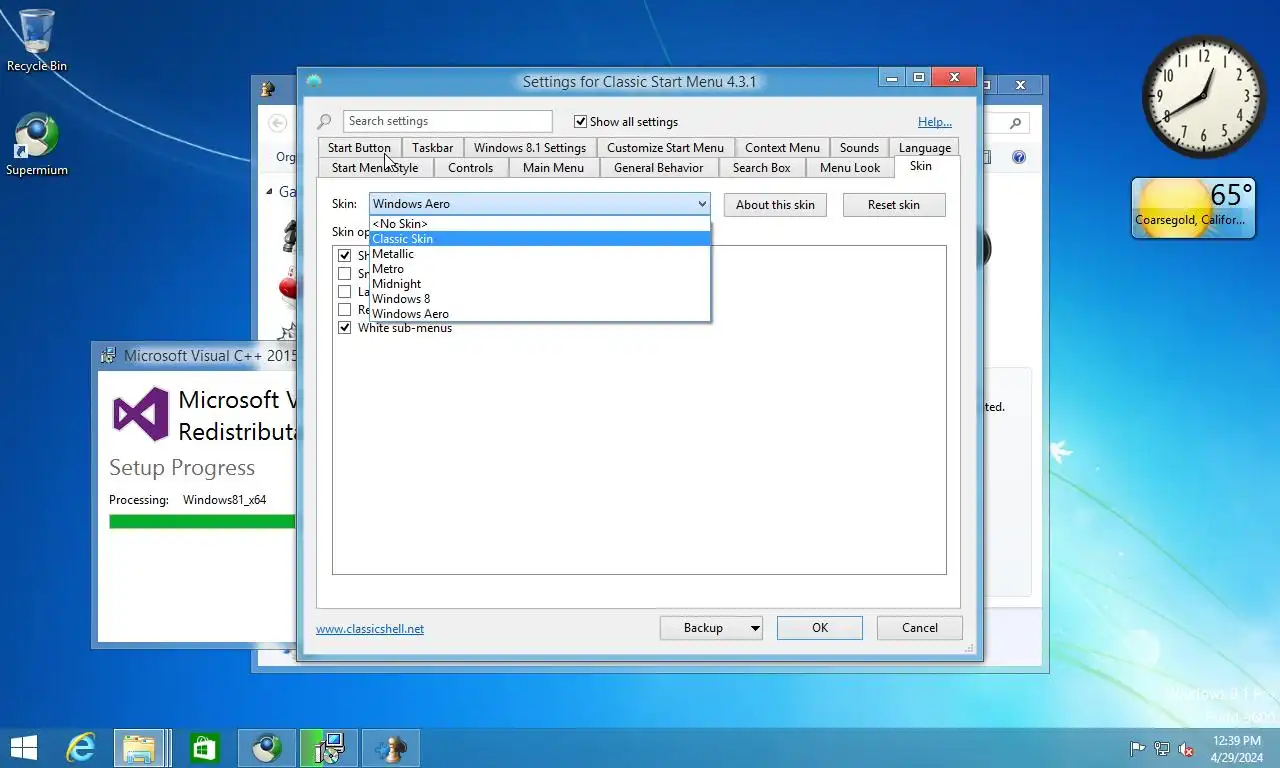Toggle the checkbox labeled starting with Re
This screenshot has width=1280, height=768.
345,310
